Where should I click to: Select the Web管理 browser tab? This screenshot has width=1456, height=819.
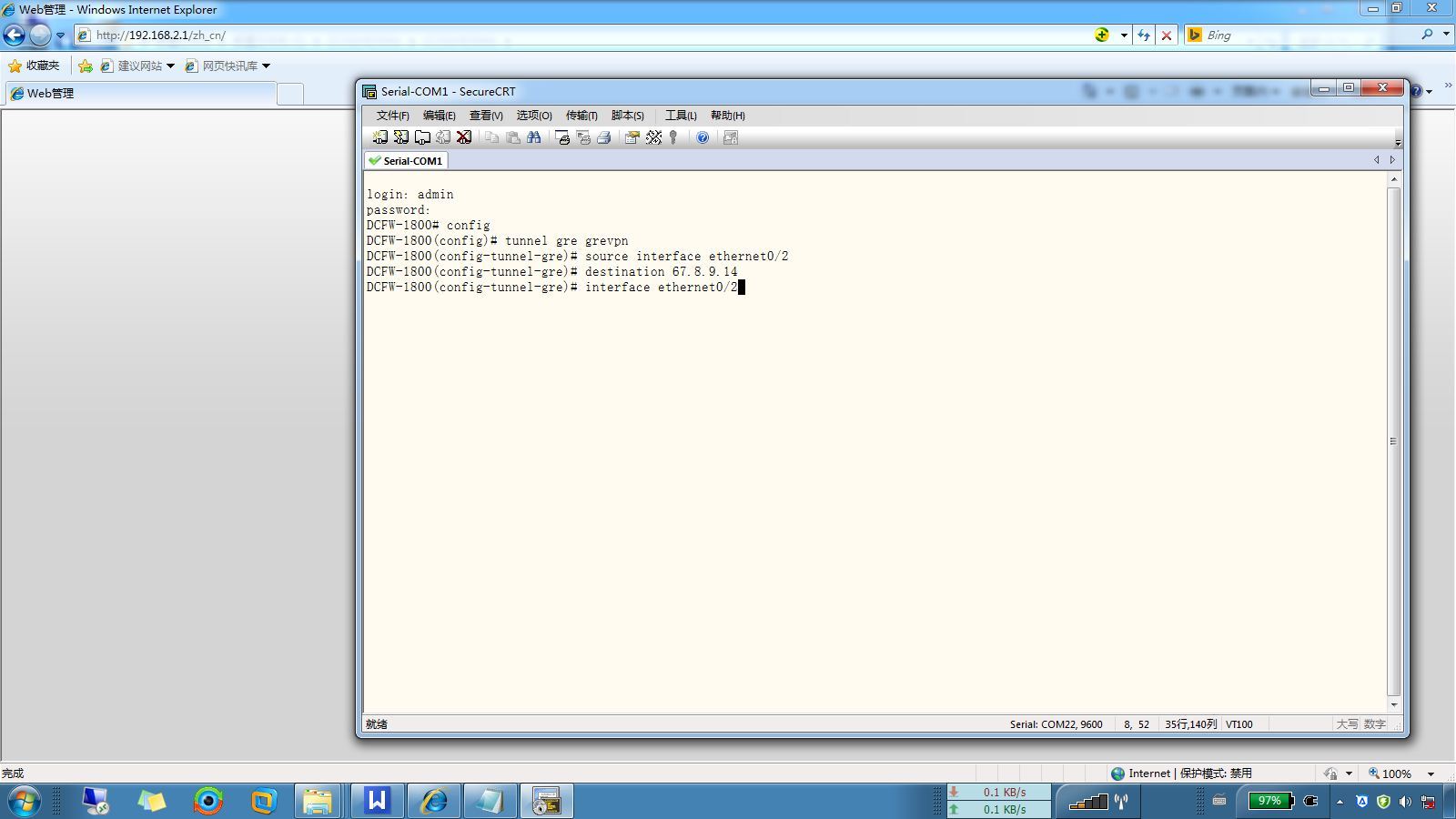(x=139, y=94)
